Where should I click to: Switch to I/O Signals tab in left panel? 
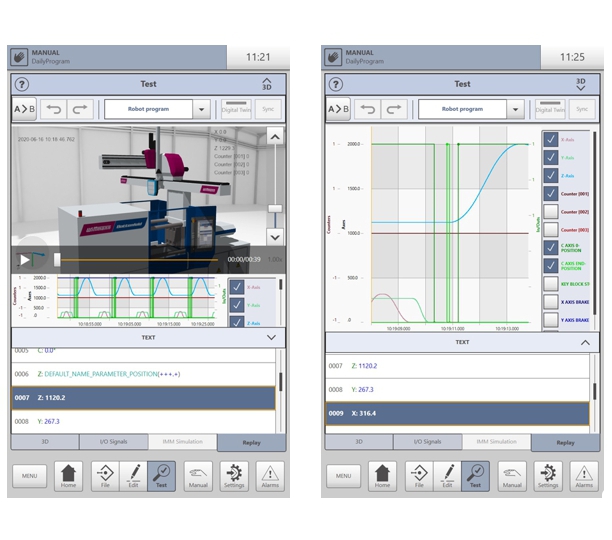coord(114,442)
